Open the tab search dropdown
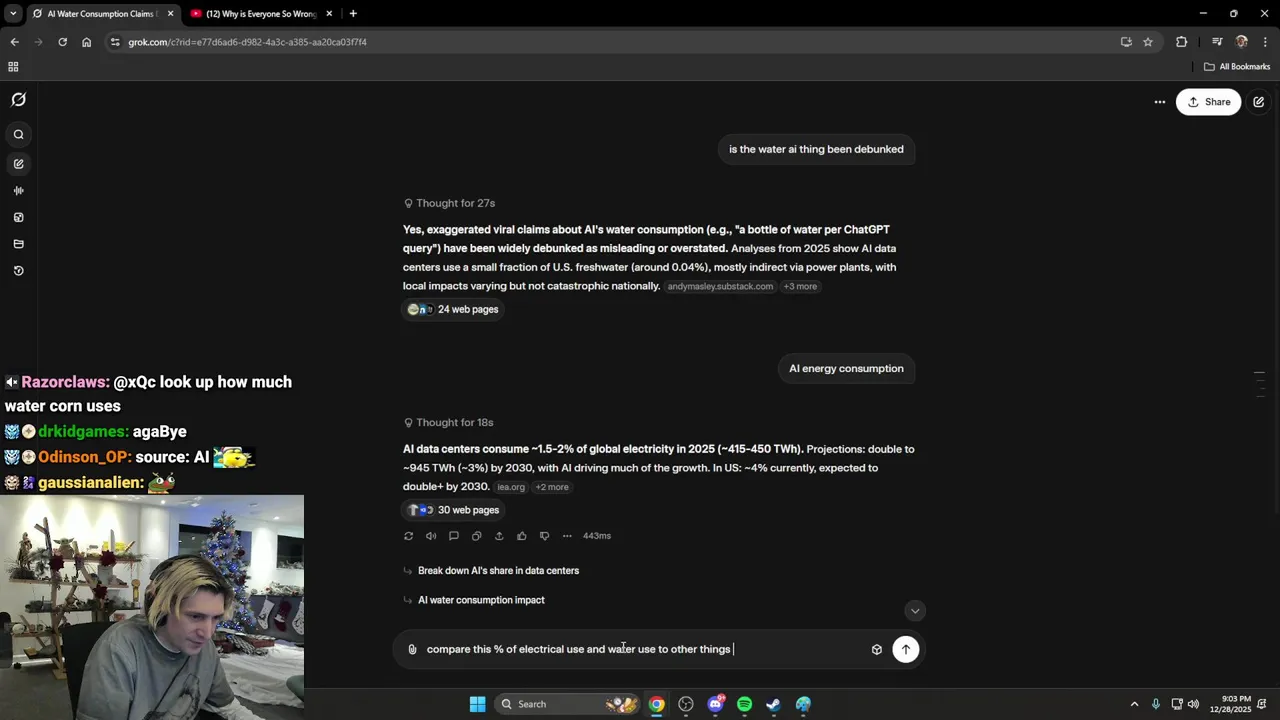Image resolution: width=1280 pixels, height=720 pixels. point(13,14)
